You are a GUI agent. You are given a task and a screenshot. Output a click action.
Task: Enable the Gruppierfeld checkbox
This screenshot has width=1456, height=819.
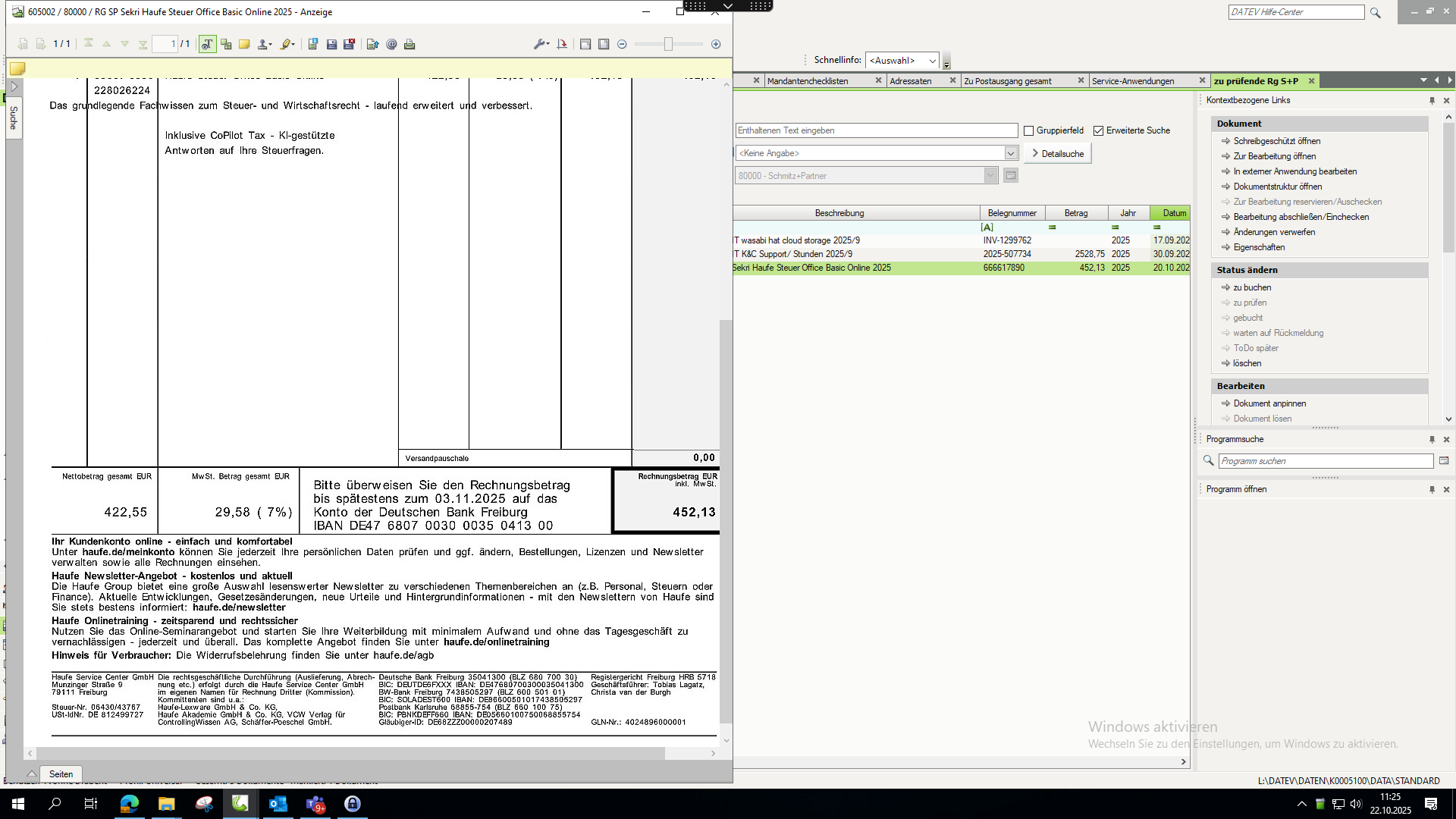tap(1029, 131)
